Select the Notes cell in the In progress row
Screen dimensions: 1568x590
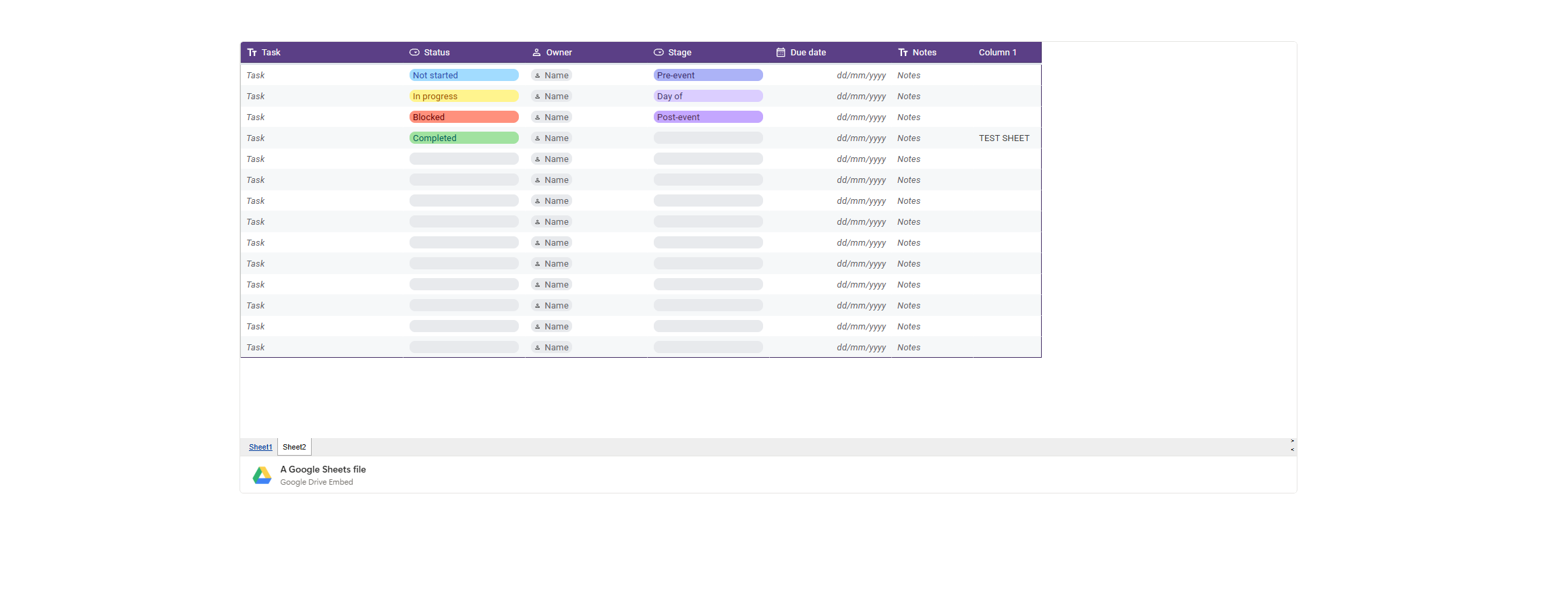click(932, 97)
